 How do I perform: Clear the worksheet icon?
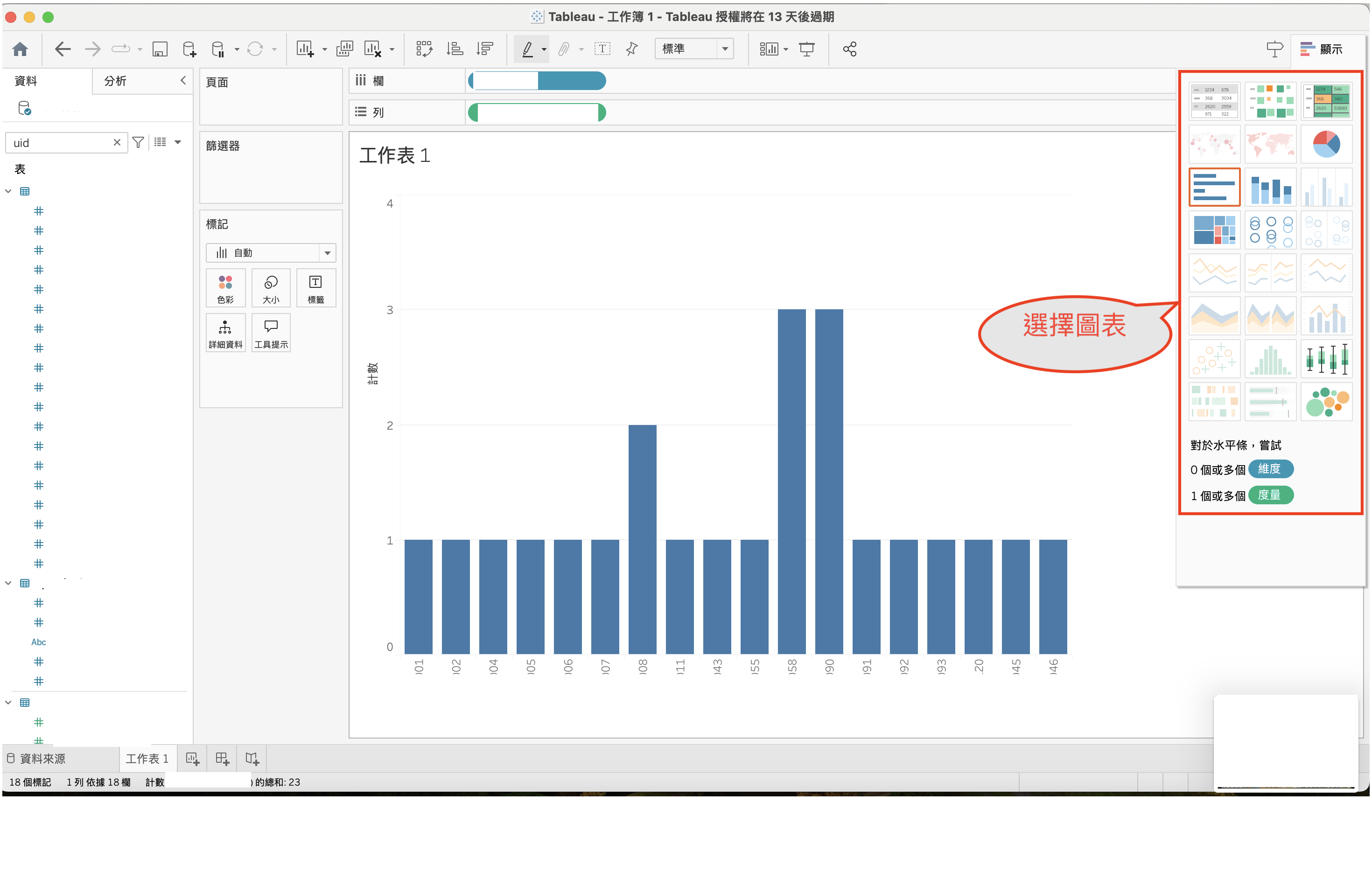[373, 49]
